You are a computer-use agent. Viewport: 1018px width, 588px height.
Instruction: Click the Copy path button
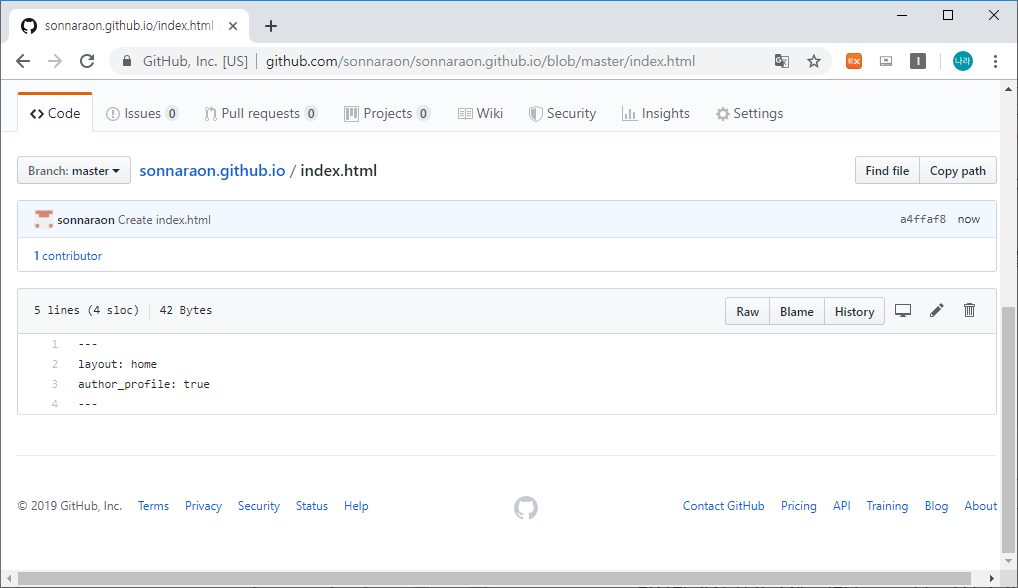point(958,170)
